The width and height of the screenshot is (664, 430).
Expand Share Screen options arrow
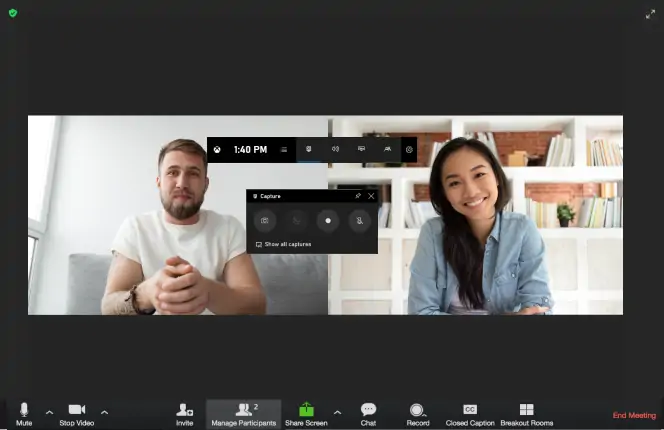338,412
